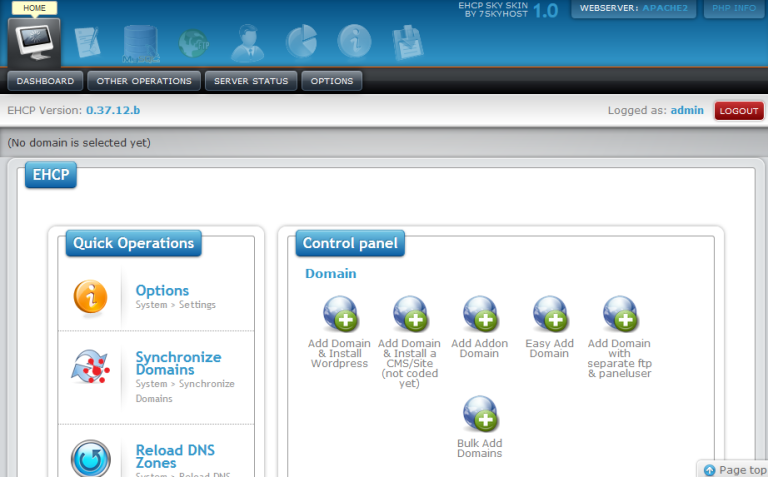The image size is (768, 477).
Task: Click the EHCP SKY SKIN BY 7SKYHOST text
Action: [x=493, y=9]
